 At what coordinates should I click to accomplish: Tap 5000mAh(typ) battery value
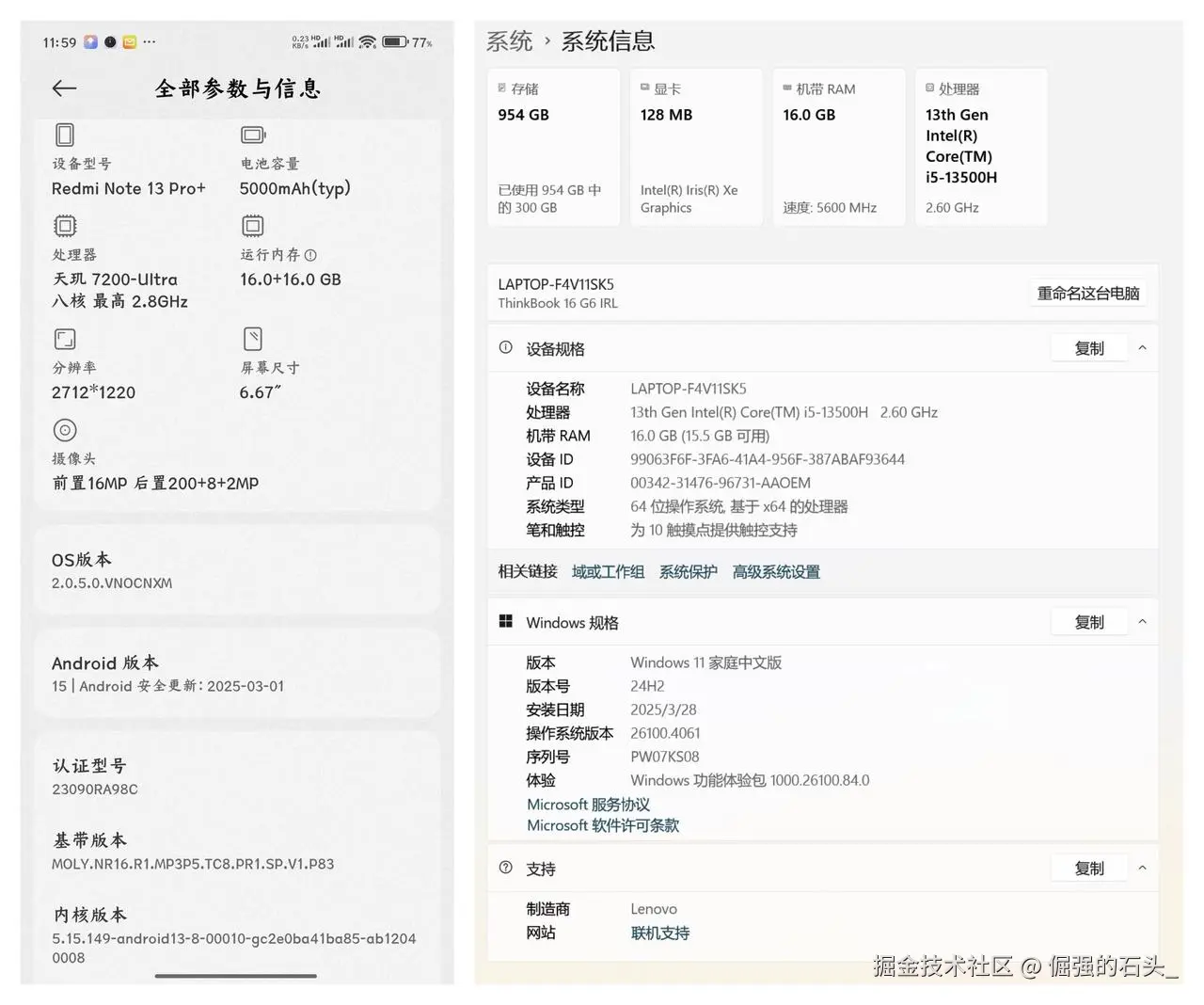[295, 188]
